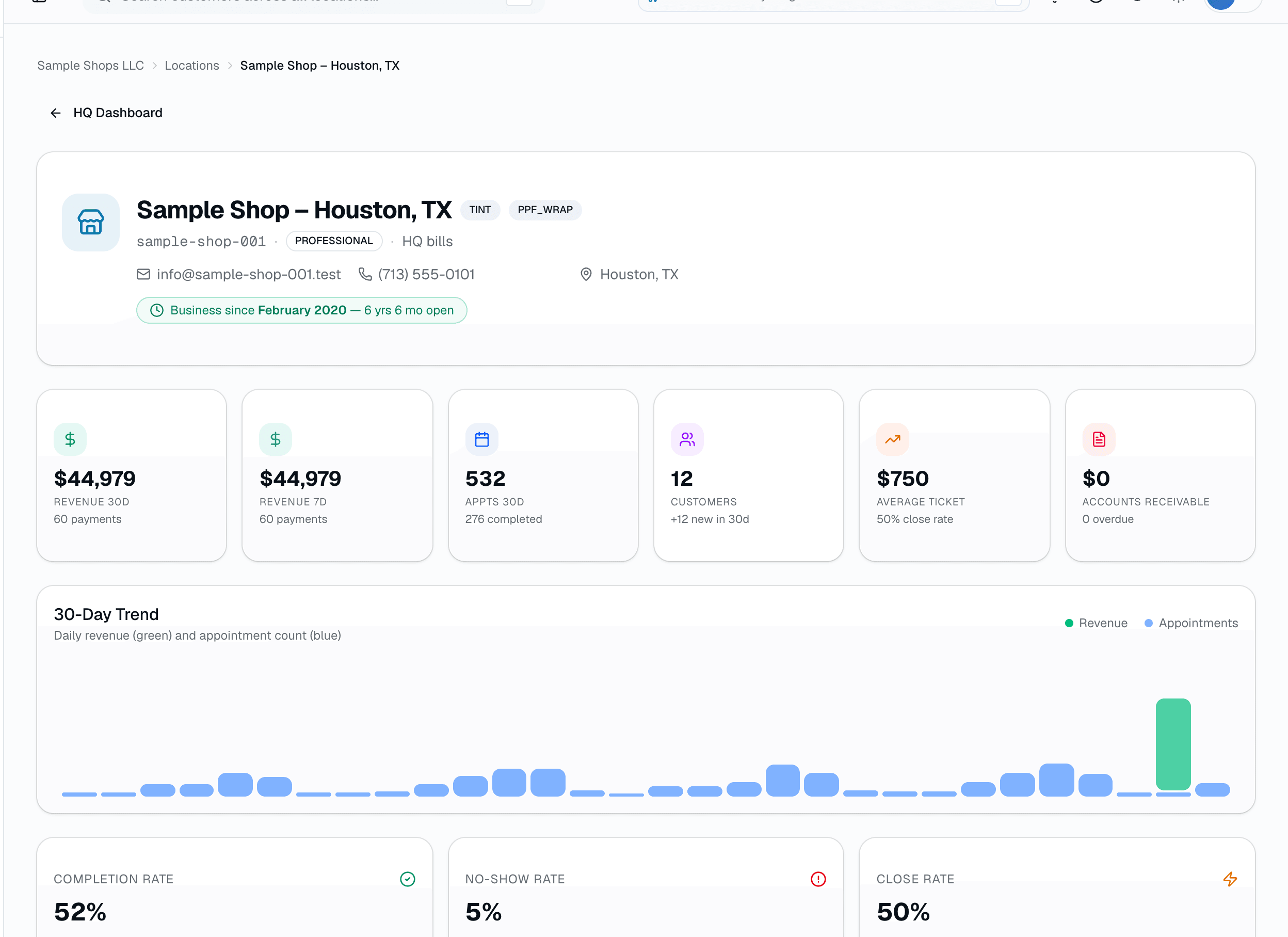
Task: Click the dollar icon on Revenue 30D card
Action: 70,439
